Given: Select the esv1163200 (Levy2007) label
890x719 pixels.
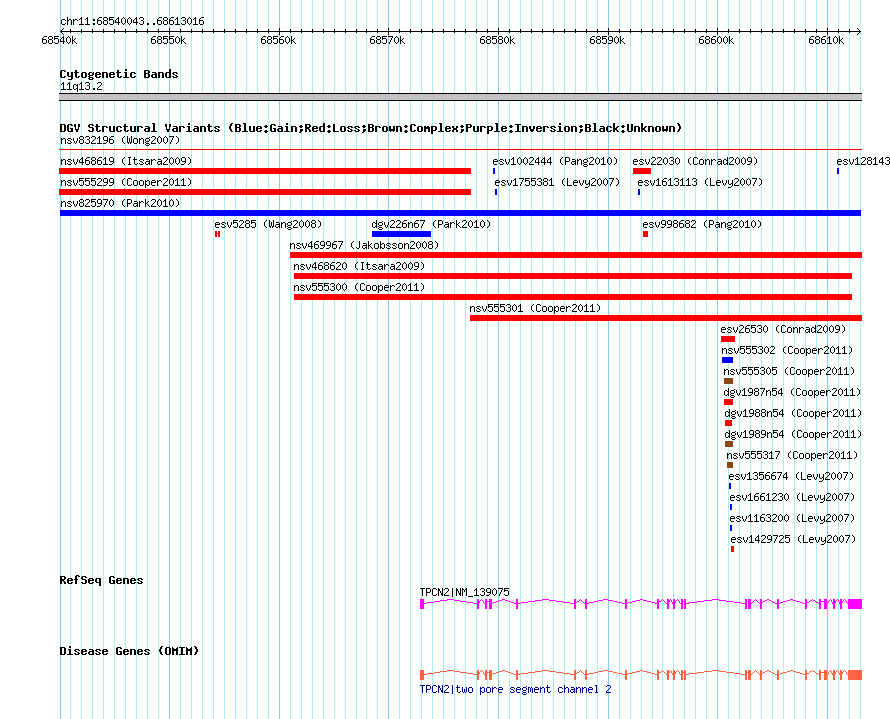Looking at the screenshot, I should 792,518.
